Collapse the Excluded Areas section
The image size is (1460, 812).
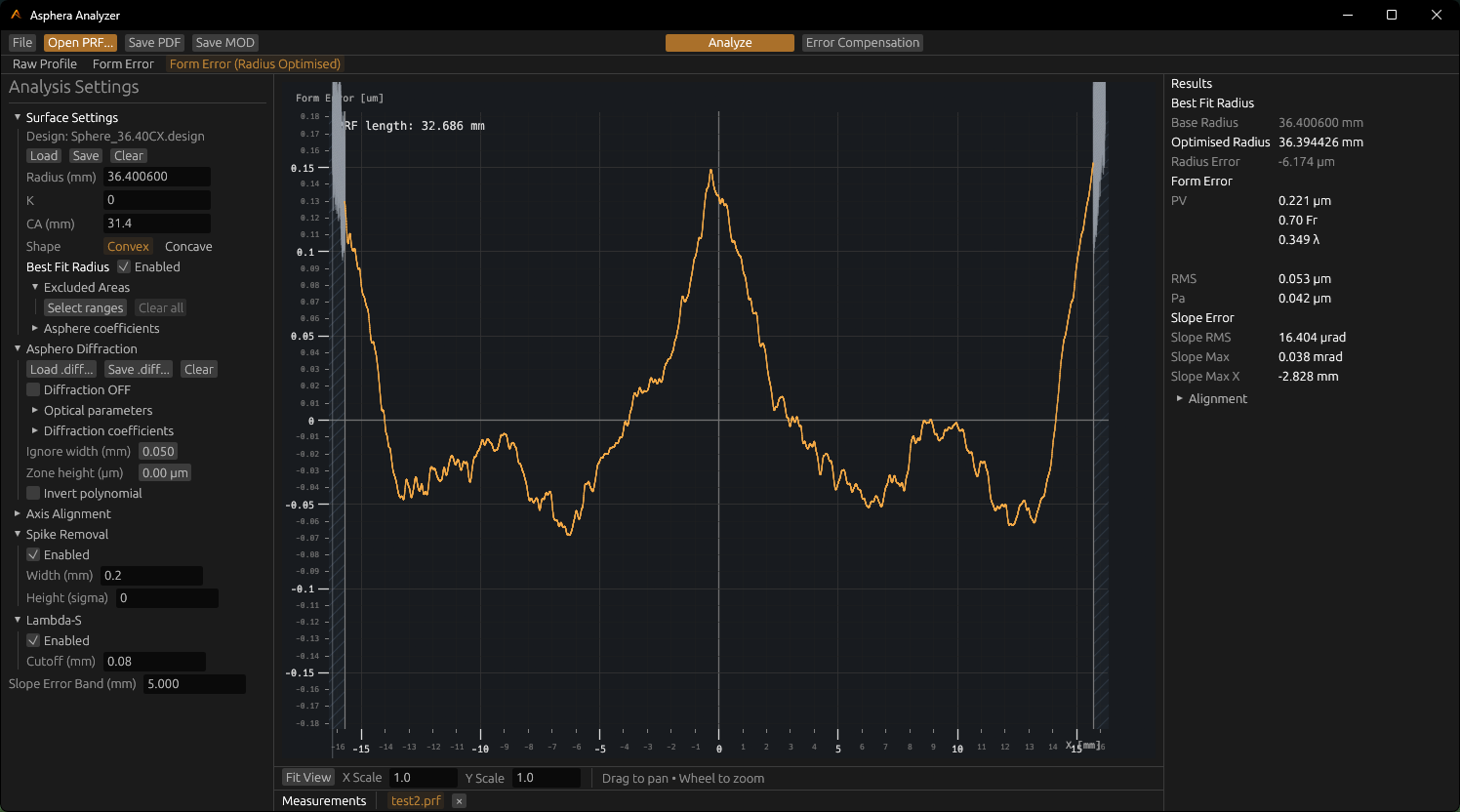pos(35,287)
